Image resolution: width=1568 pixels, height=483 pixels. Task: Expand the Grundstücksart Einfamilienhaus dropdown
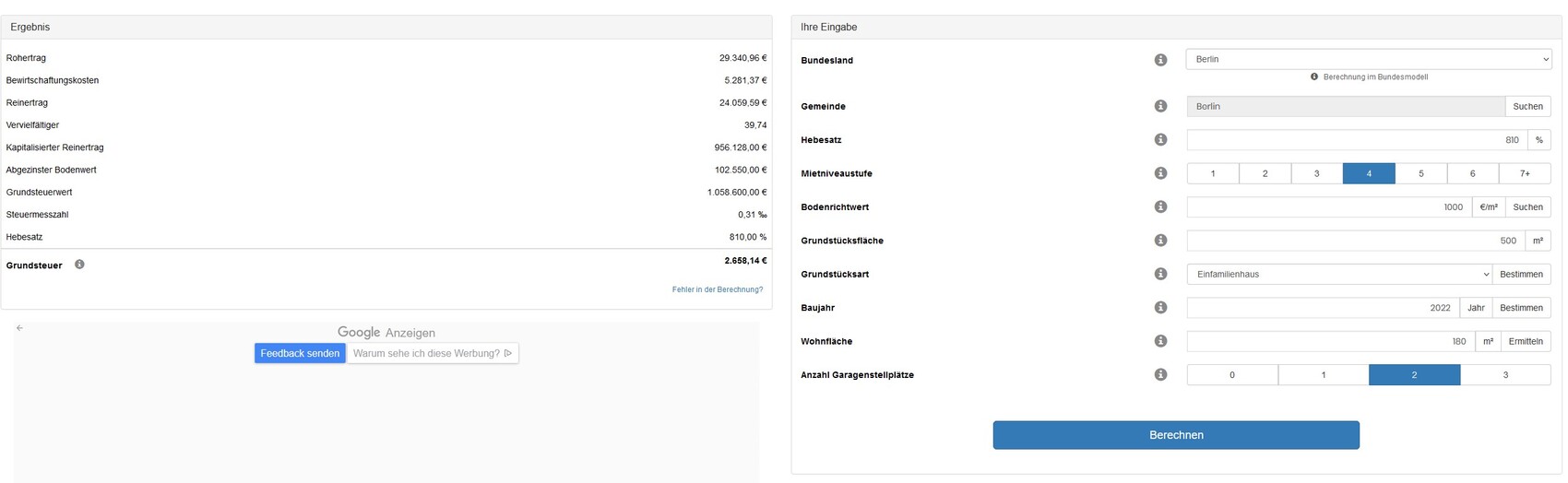click(x=1338, y=275)
